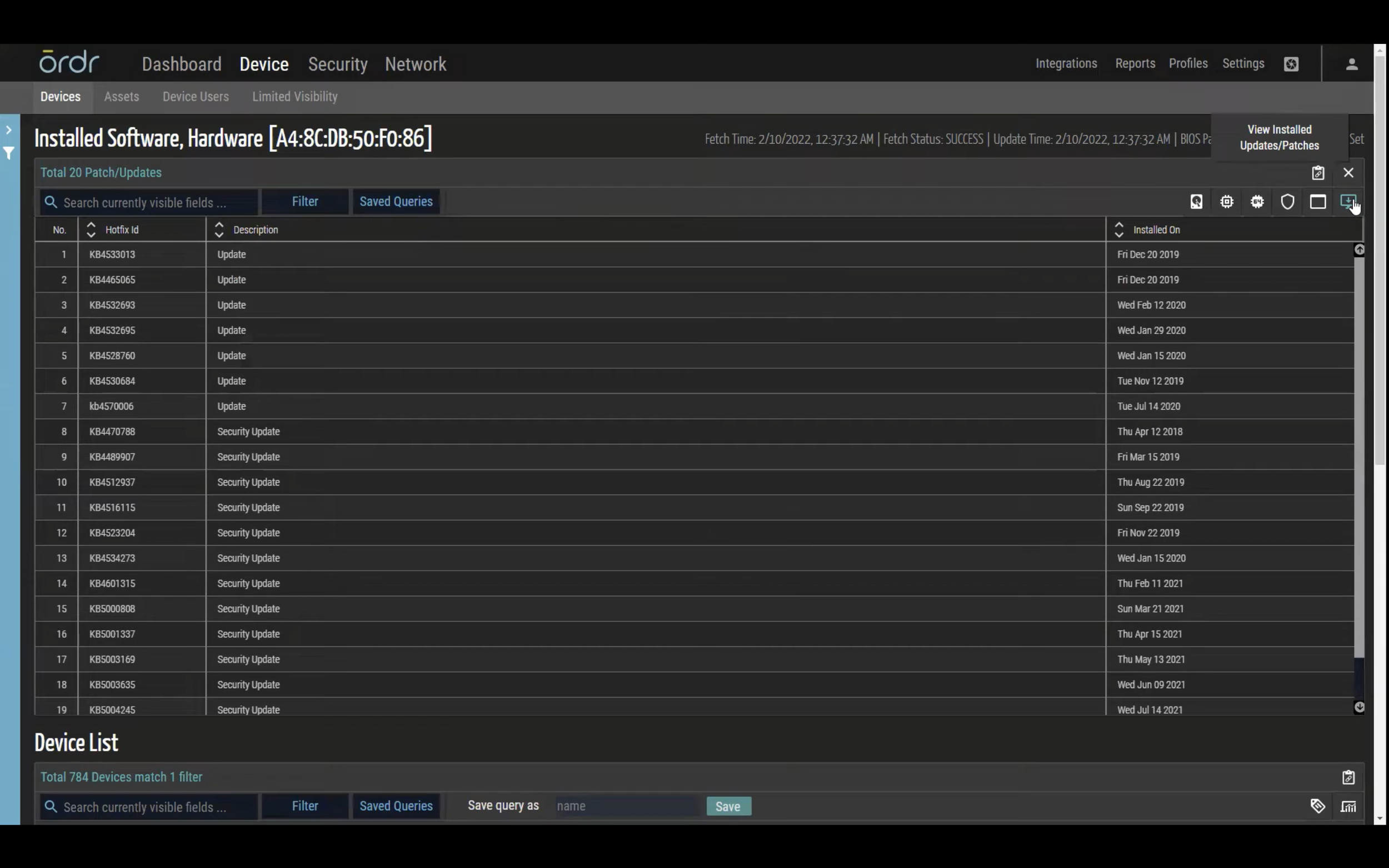The height and width of the screenshot is (868, 1389).
Task: Click Saved Queries in Patch/Updates panel
Action: click(396, 202)
